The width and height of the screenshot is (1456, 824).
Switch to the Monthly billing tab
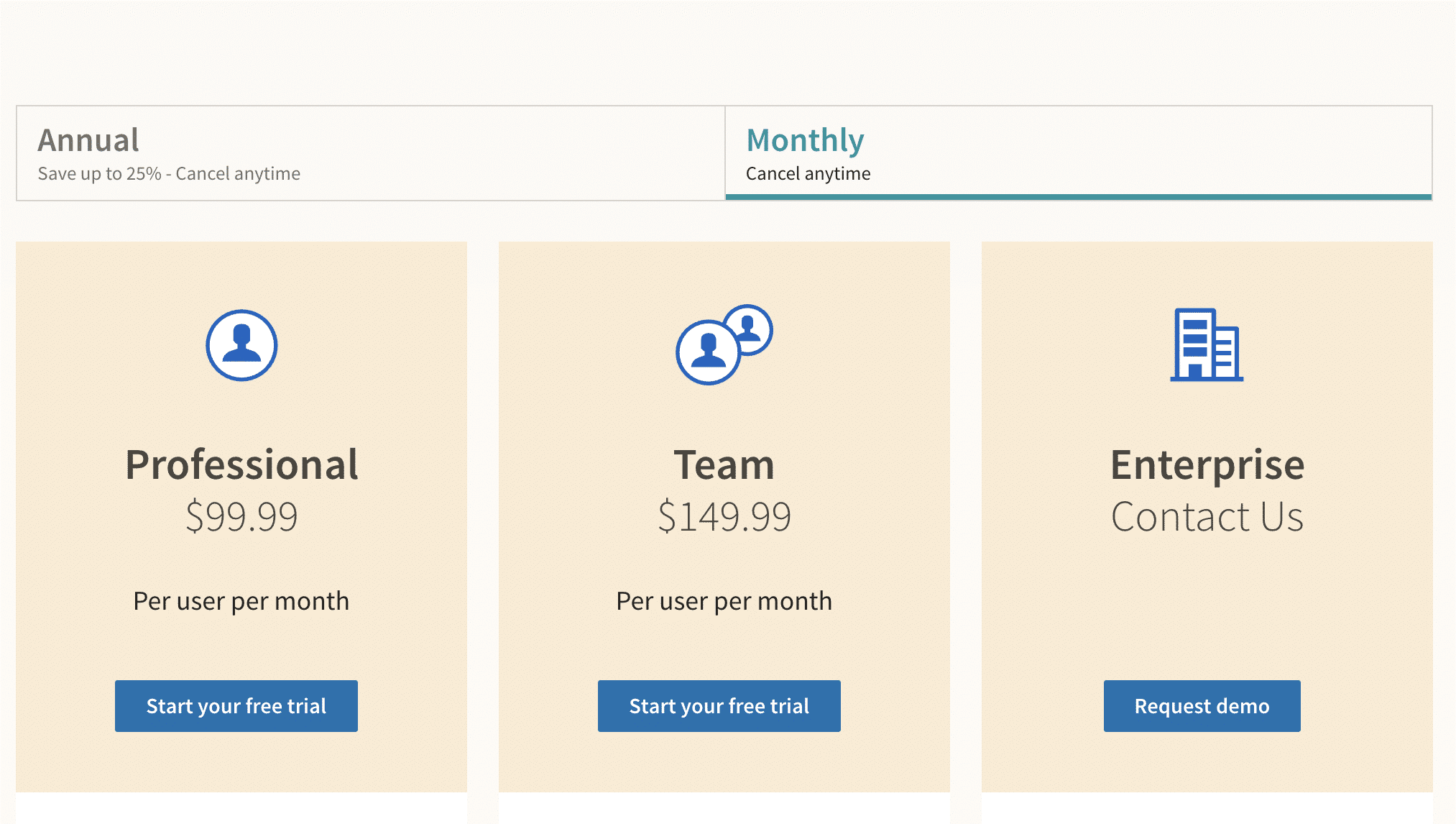click(1078, 152)
